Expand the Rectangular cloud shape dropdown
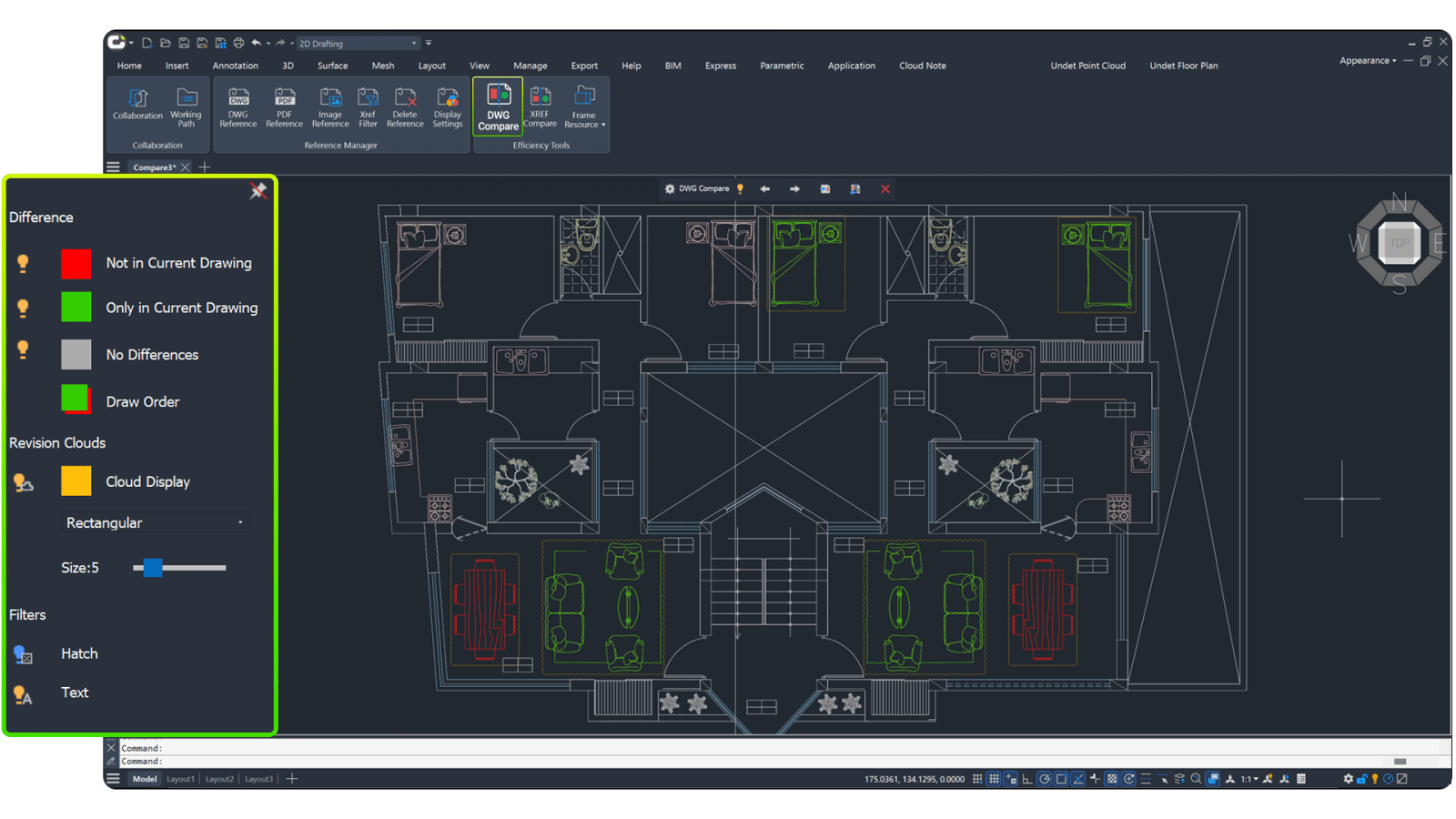The image size is (1456, 819). [x=155, y=522]
